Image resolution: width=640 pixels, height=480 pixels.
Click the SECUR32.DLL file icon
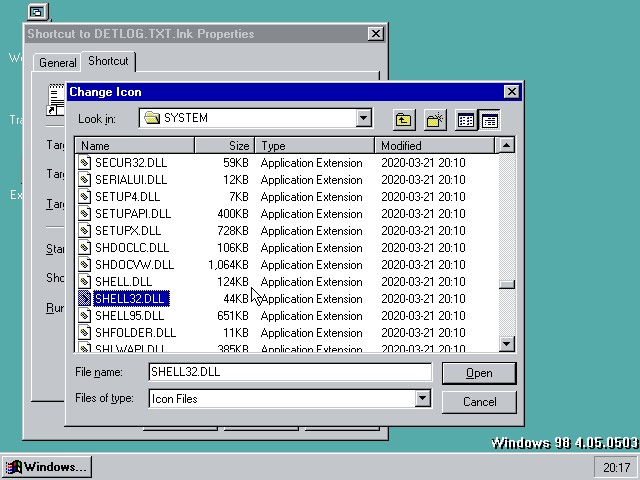tap(86, 163)
